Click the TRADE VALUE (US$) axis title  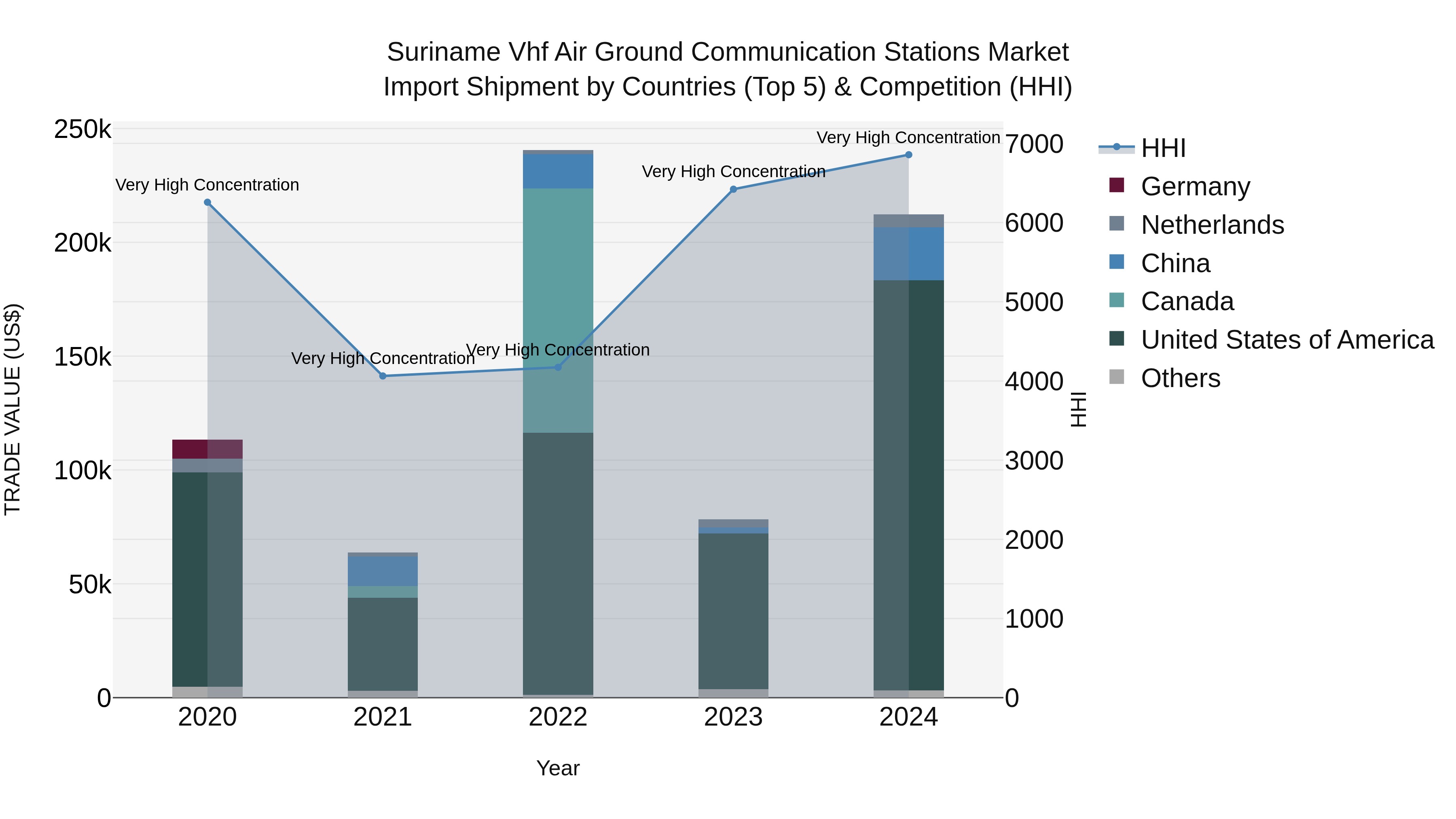(13, 409)
